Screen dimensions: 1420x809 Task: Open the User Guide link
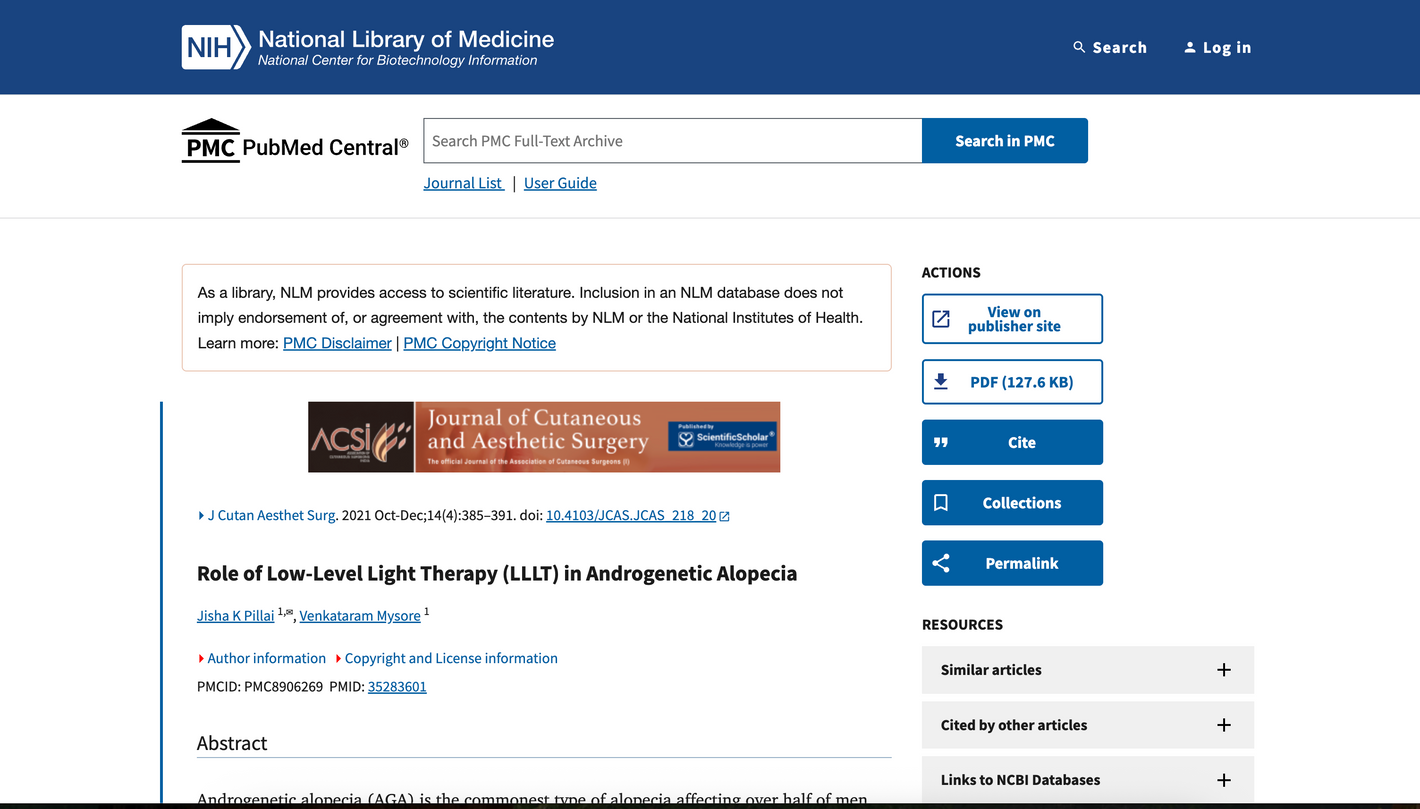pyautogui.click(x=560, y=183)
